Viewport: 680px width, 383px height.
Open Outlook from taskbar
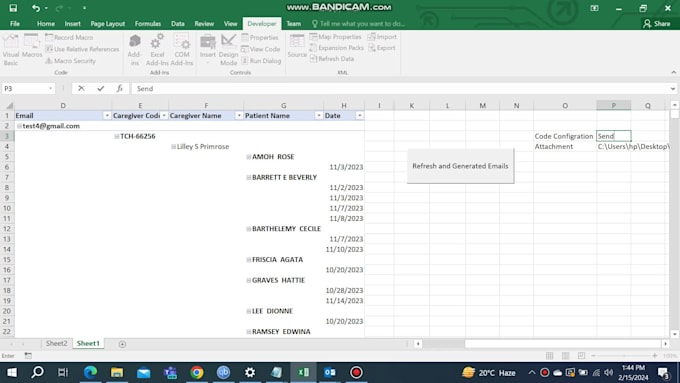[x=330, y=372]
